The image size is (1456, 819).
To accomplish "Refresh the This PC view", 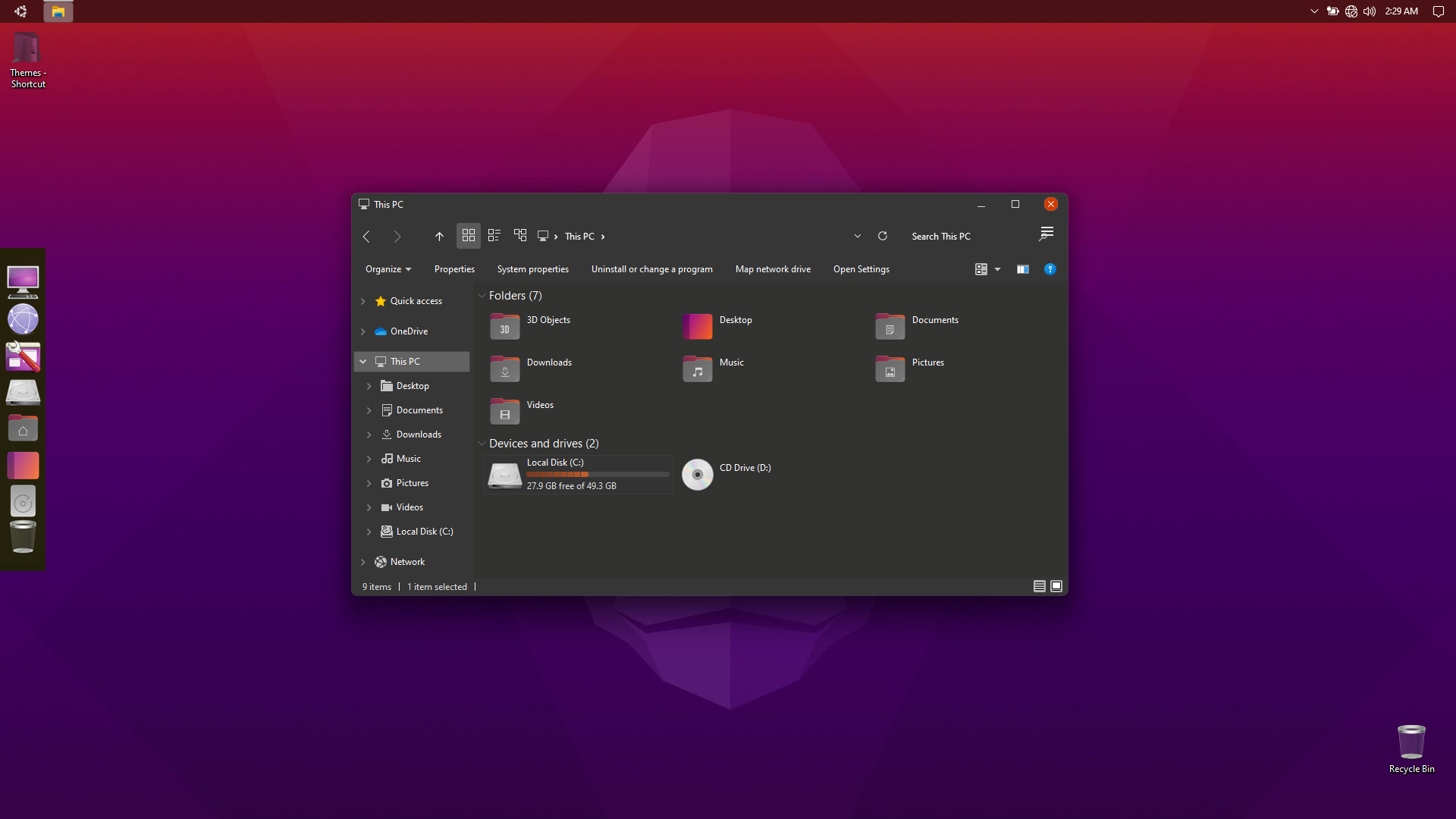I will (x=883, y=237).
